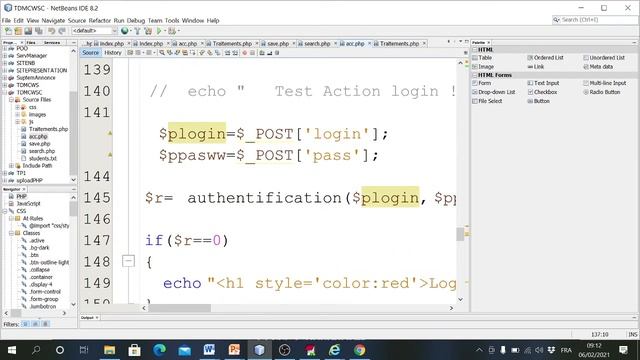Click the Save All toolbar icon
The height and width of the screenshot is (360, 640).
(x=39, y=31)
